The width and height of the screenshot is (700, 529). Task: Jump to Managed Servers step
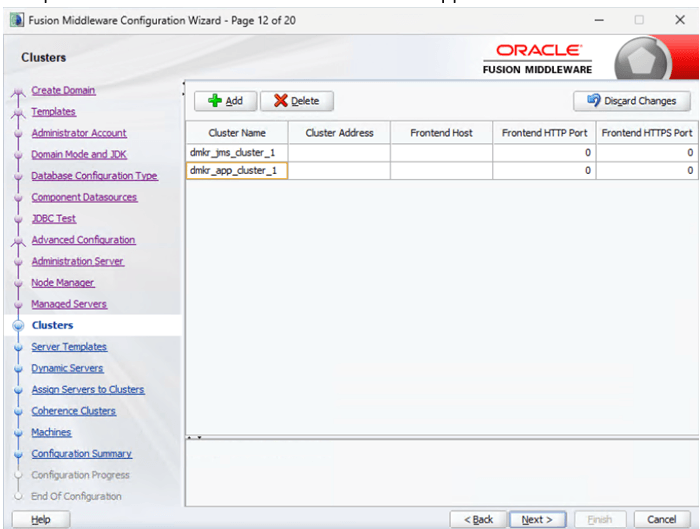[69, 304]
